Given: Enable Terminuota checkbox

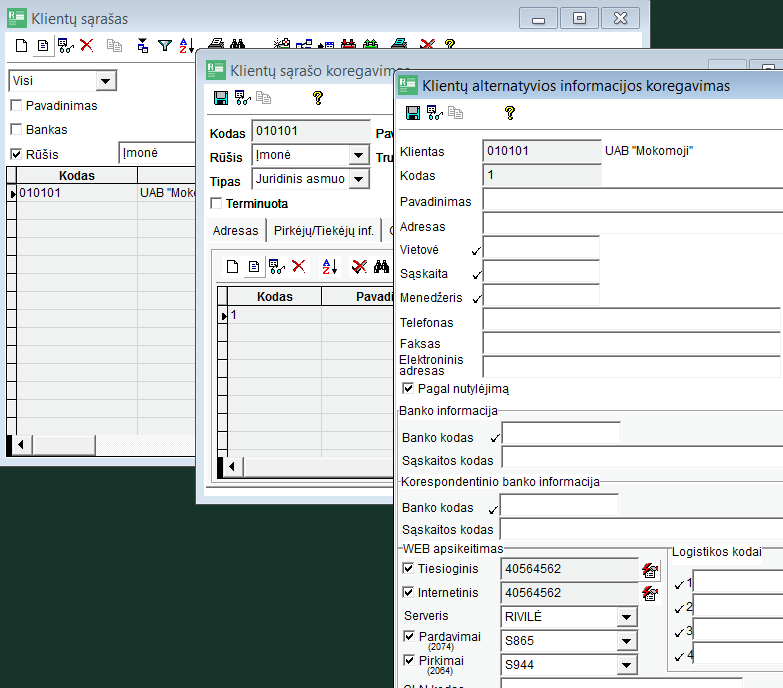Looking at the screenshot, I should click(x=216, y=203).
